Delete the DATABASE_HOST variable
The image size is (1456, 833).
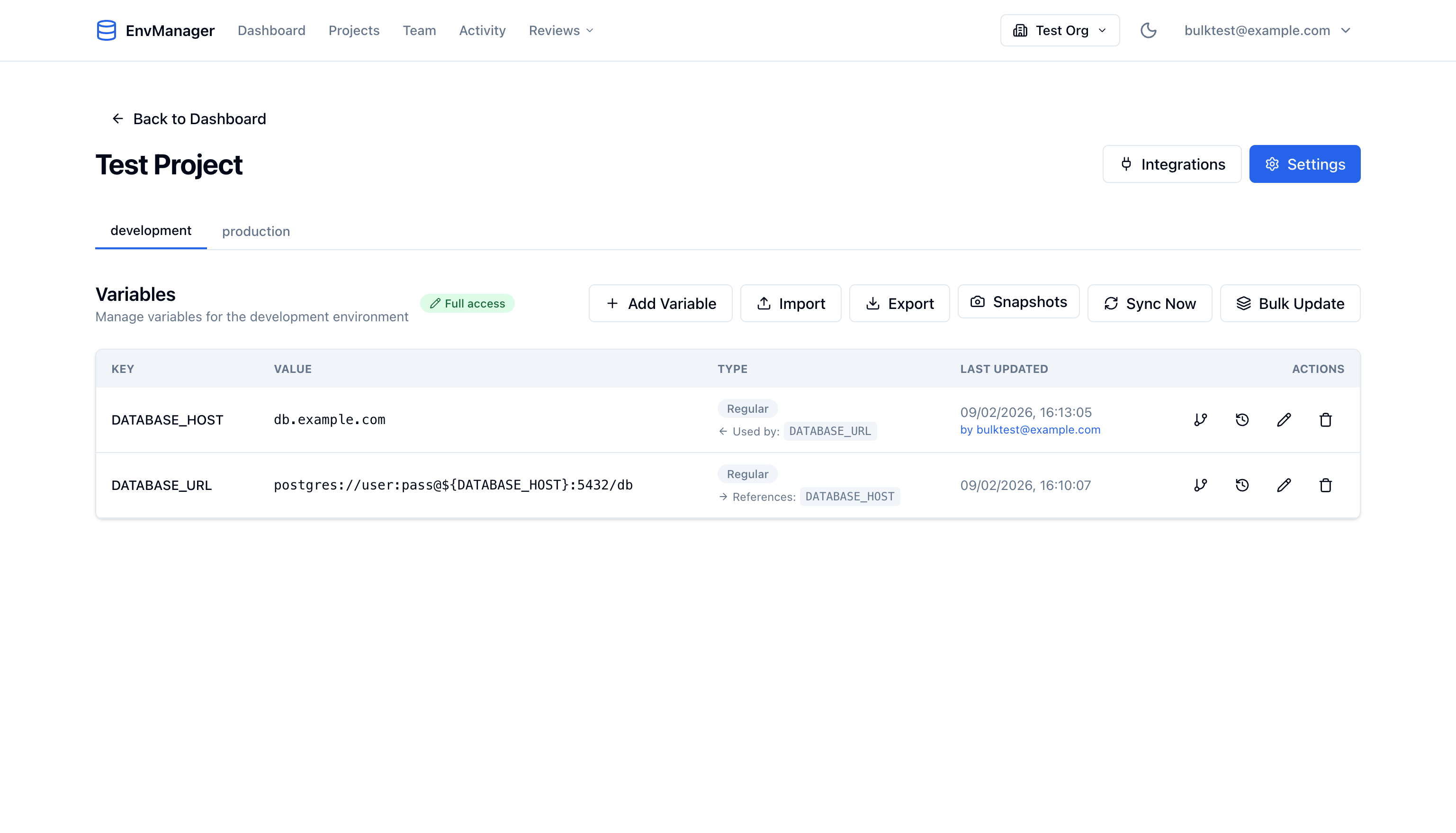coord(1326,420)
